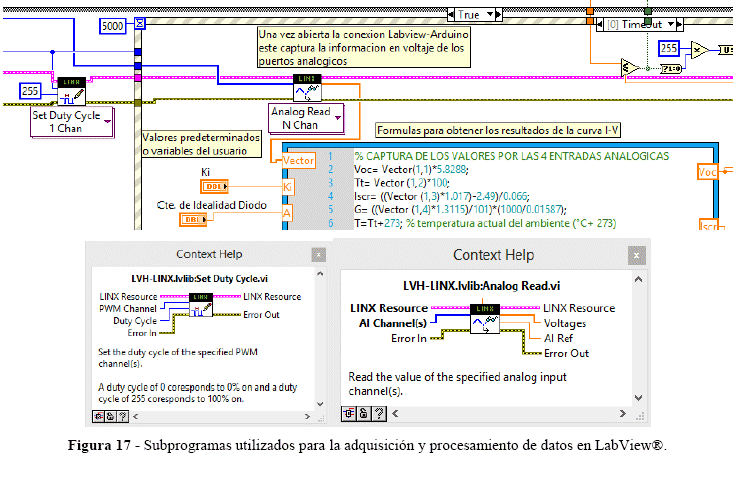744x477 pixels.
Task: Click scroll-right arrow in Set Duty Cycle help
Action: click(x=307, y=416)
